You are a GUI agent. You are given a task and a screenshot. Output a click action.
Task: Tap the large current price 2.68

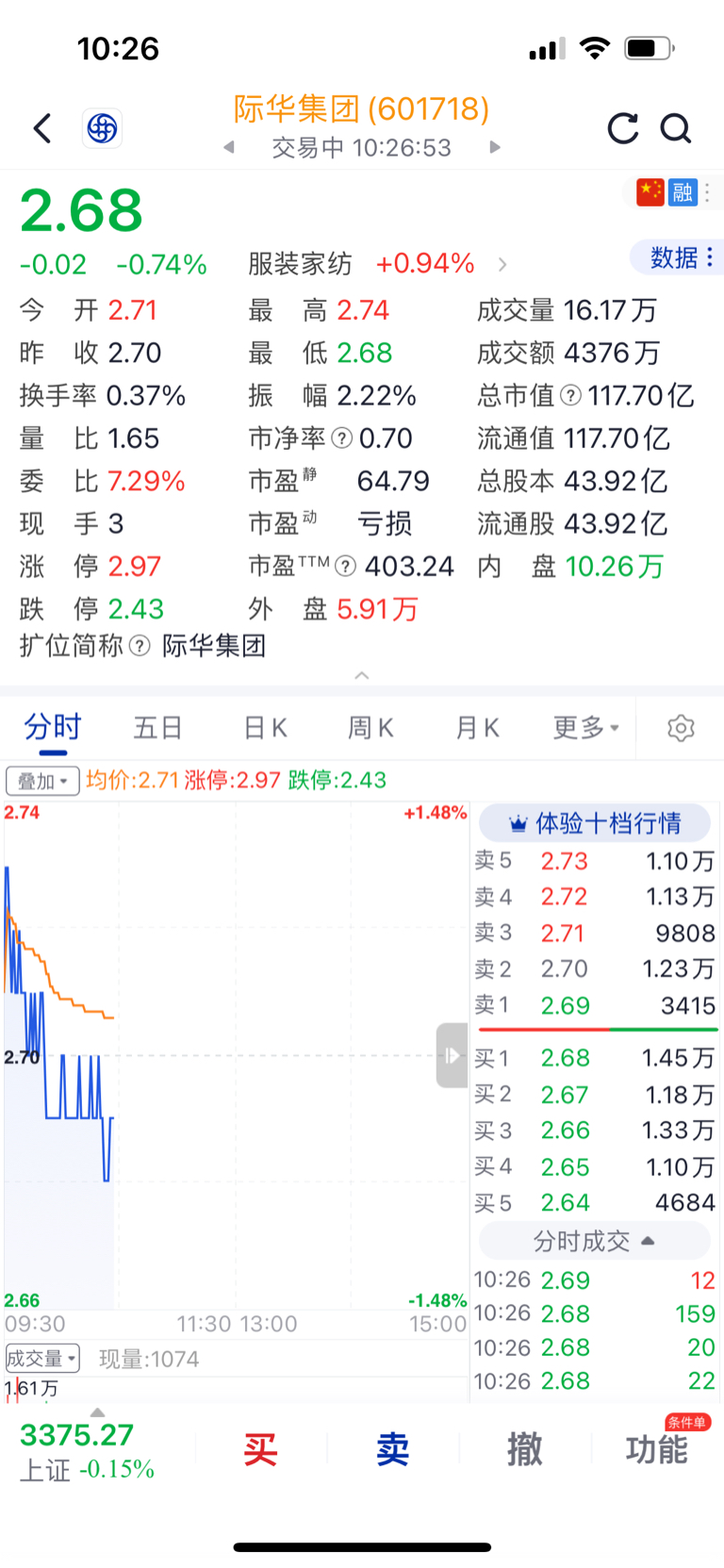pos(81,210)
